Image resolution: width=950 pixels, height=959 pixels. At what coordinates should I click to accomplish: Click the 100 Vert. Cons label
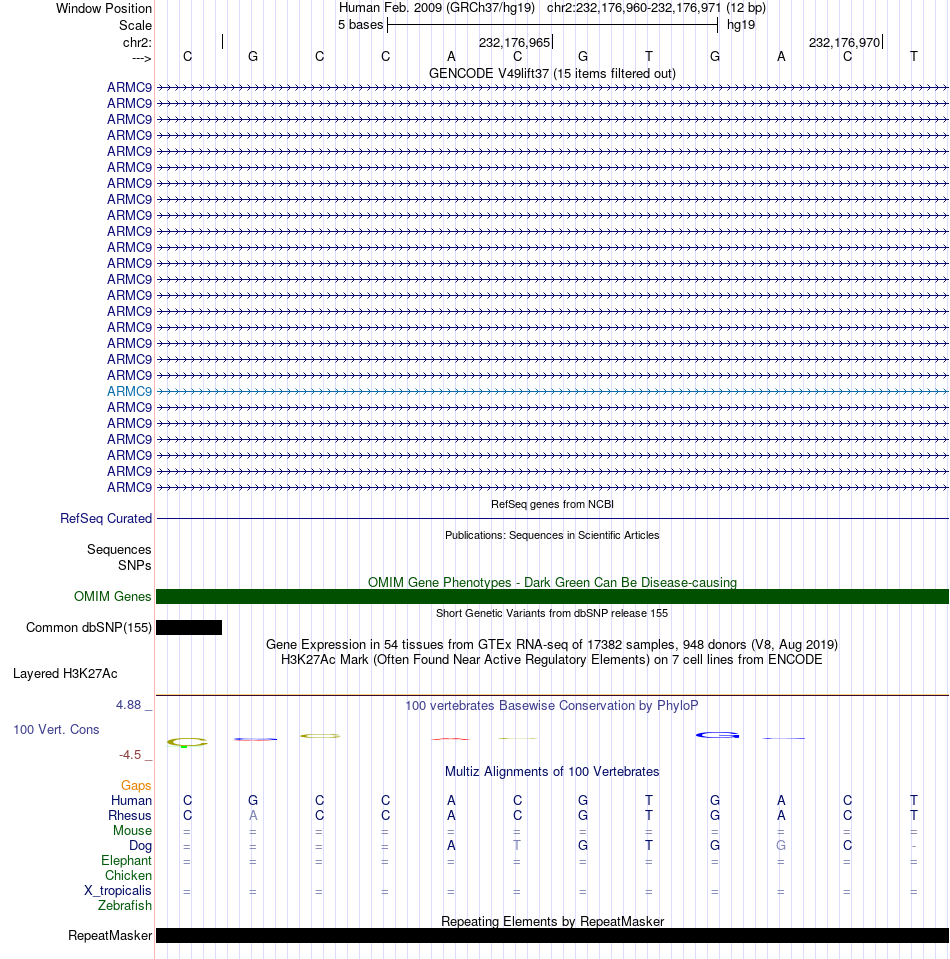coord(56,730)
